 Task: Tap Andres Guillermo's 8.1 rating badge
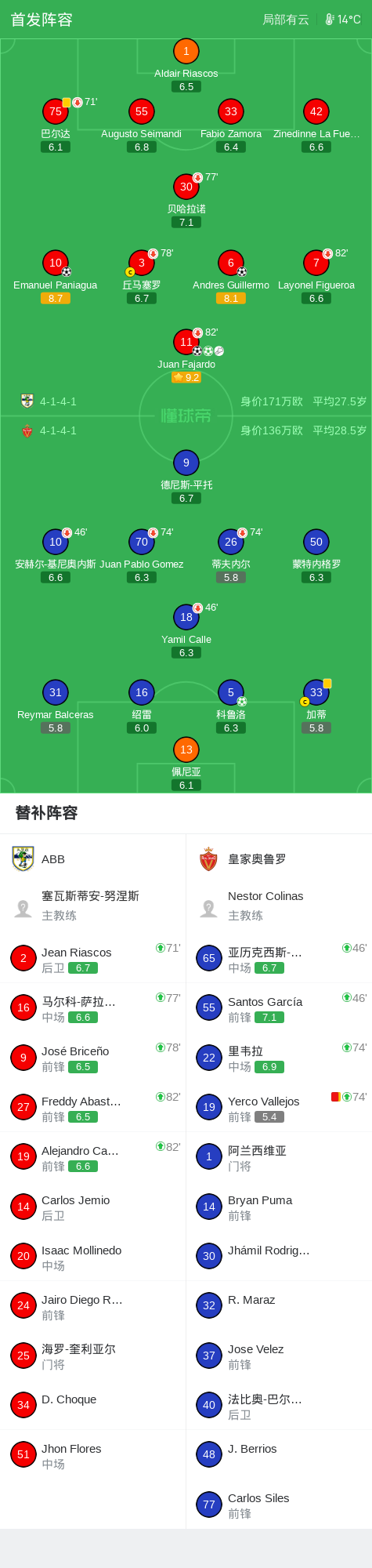pos(231,298)
